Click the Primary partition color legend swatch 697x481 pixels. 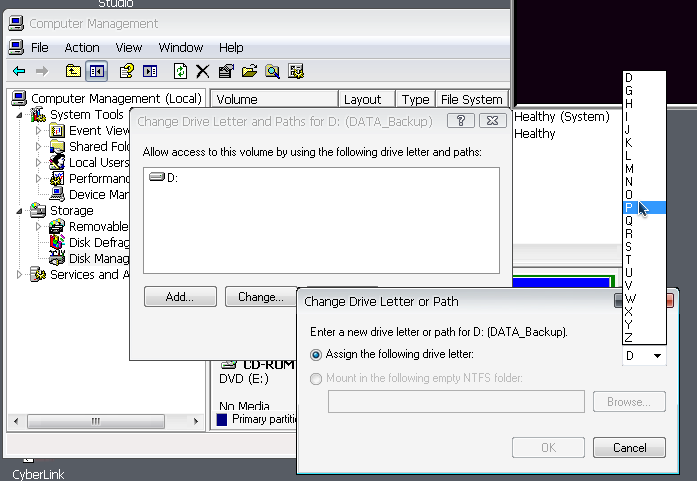[222, 419]
